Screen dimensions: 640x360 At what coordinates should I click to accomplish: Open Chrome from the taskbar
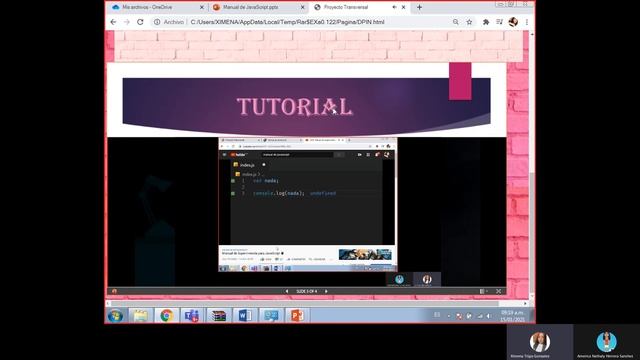167,316
